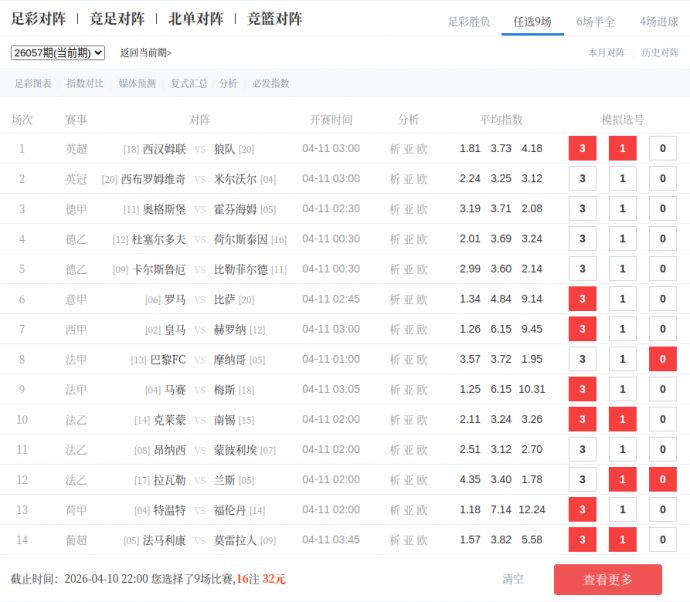Switch to 任选9场 tab
The image size is (690, 602).
532,21
